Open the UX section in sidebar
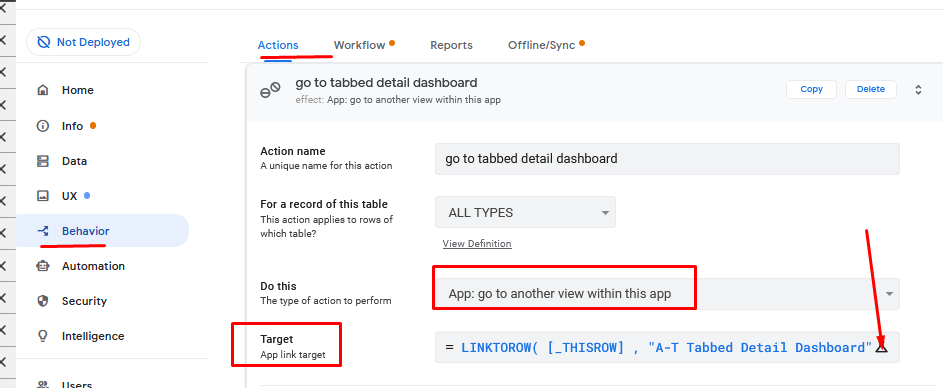The image size is (943, 388). 69,196
